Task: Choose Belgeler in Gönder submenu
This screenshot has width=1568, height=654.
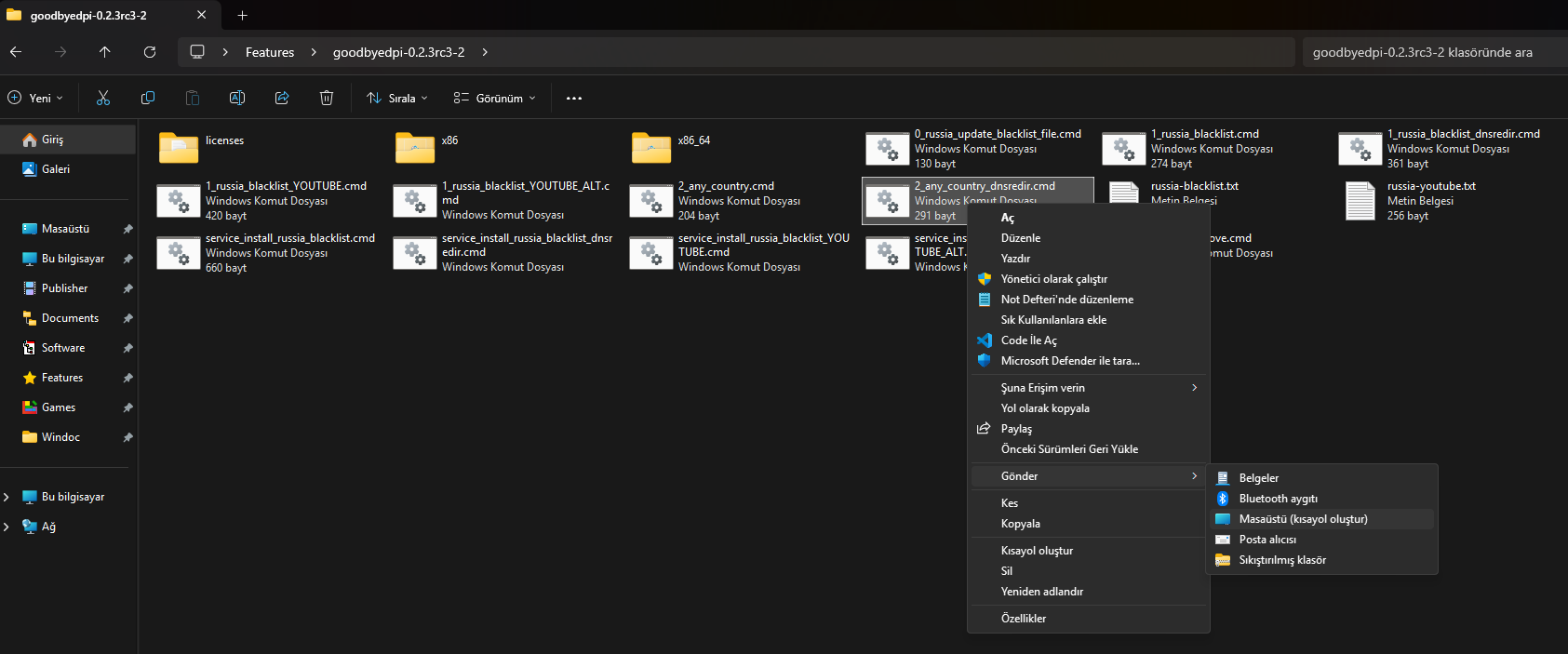Action: 1322,478
